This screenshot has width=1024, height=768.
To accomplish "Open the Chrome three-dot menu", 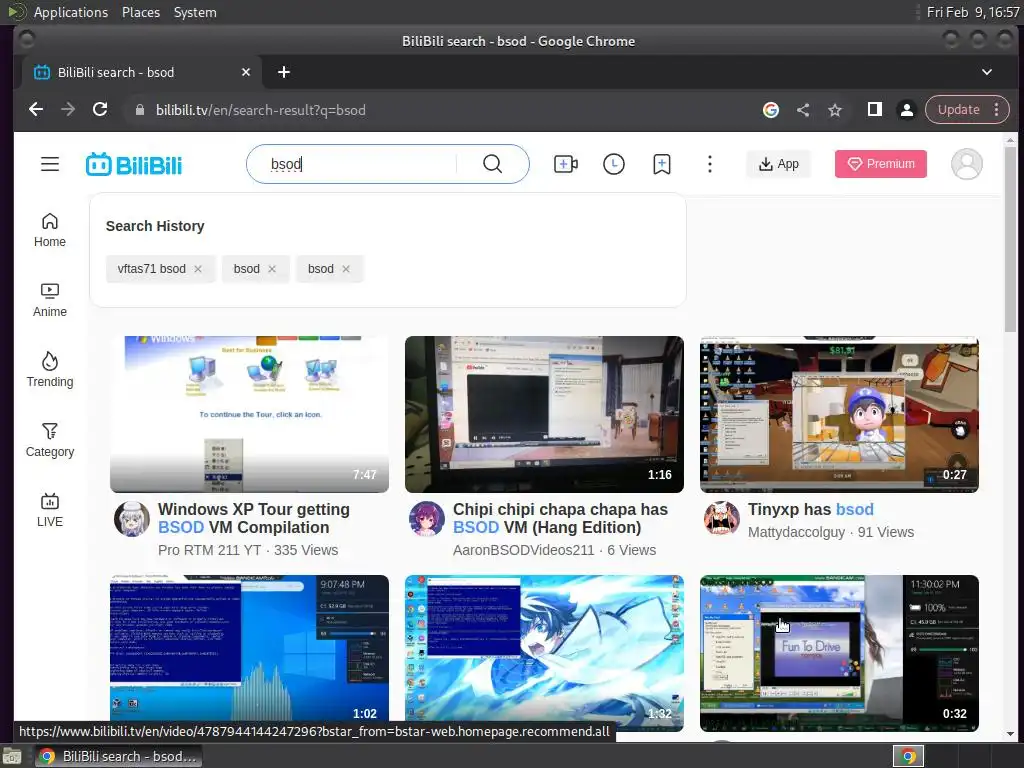I will [x=997, y=110].
